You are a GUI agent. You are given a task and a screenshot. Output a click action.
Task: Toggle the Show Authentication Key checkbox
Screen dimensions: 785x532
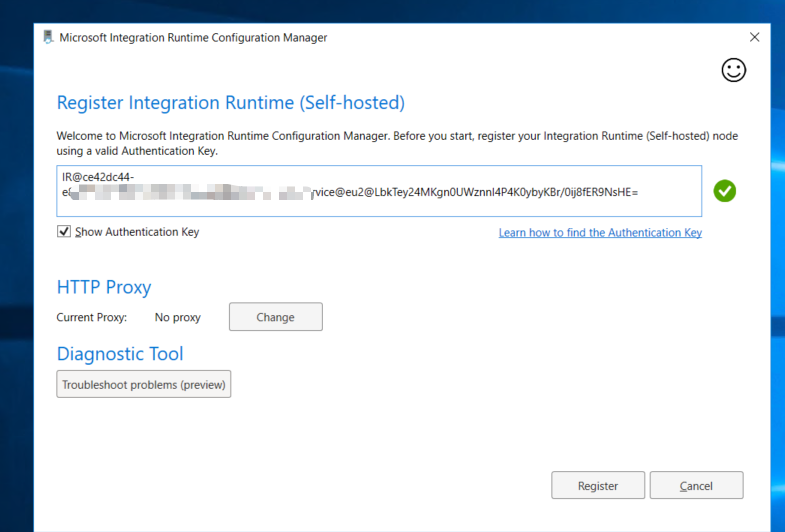[x=65, y=232]
